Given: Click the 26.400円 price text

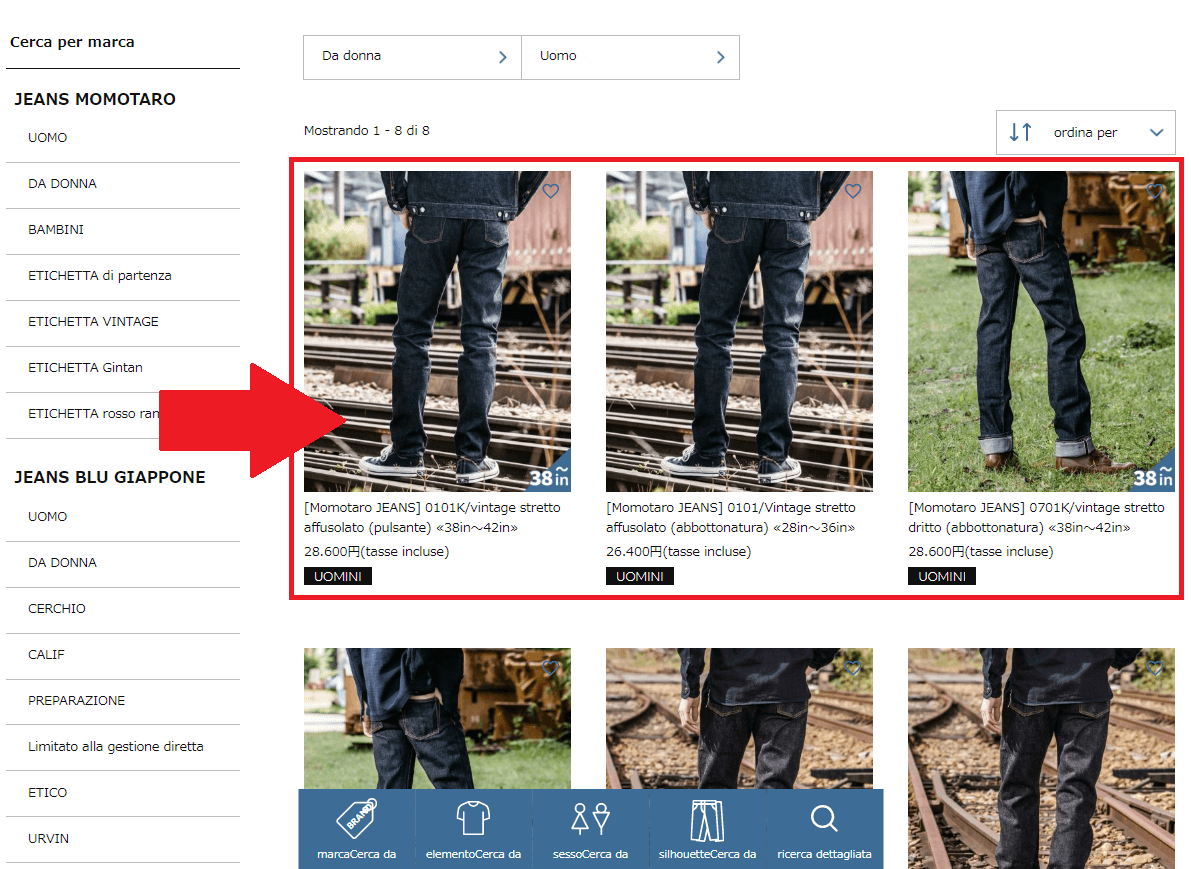Looking at the screenshot, I should tap(678, 551).
